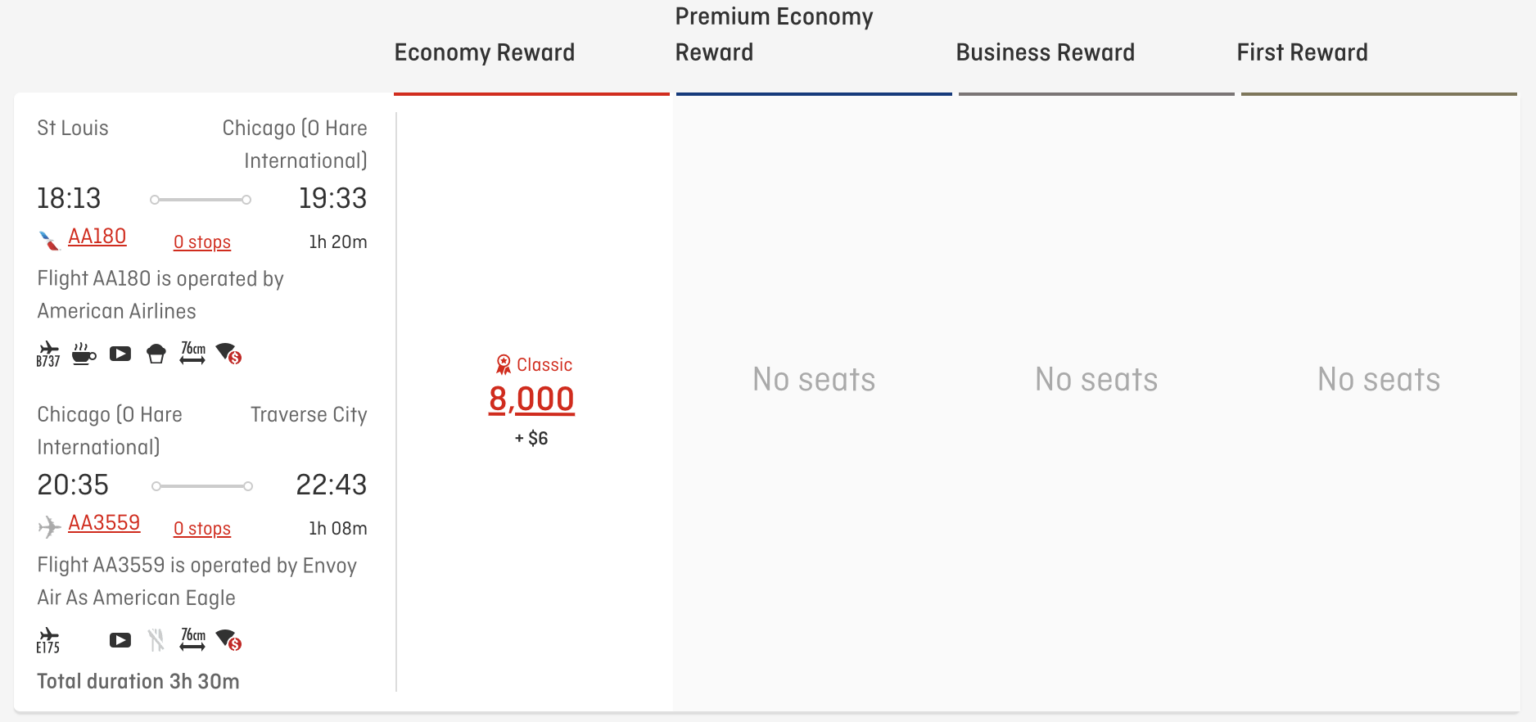The height and width of the screenshot is (722, 1536).
Task: Click the route progress line for AA180
Action: point(200,198)
